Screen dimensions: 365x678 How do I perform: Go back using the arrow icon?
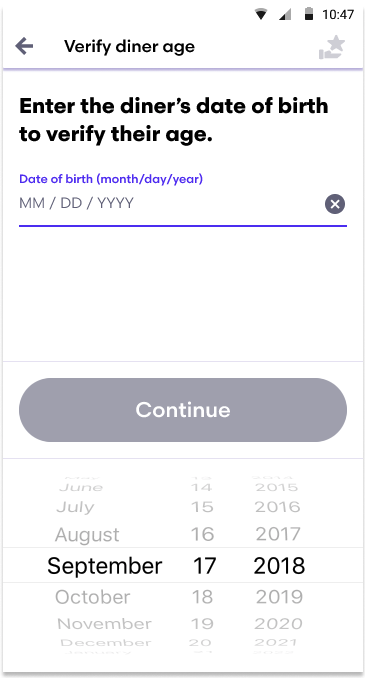click(24, 46)
